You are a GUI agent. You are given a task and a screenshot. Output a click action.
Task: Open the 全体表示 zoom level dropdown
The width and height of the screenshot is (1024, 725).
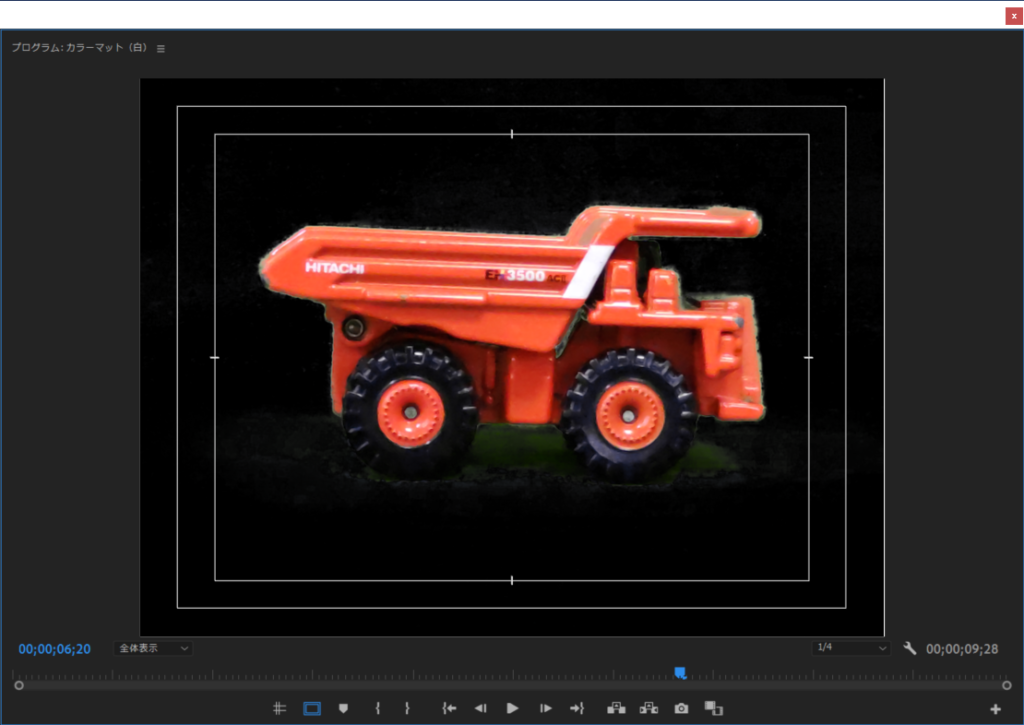click(x=153, y=648)
